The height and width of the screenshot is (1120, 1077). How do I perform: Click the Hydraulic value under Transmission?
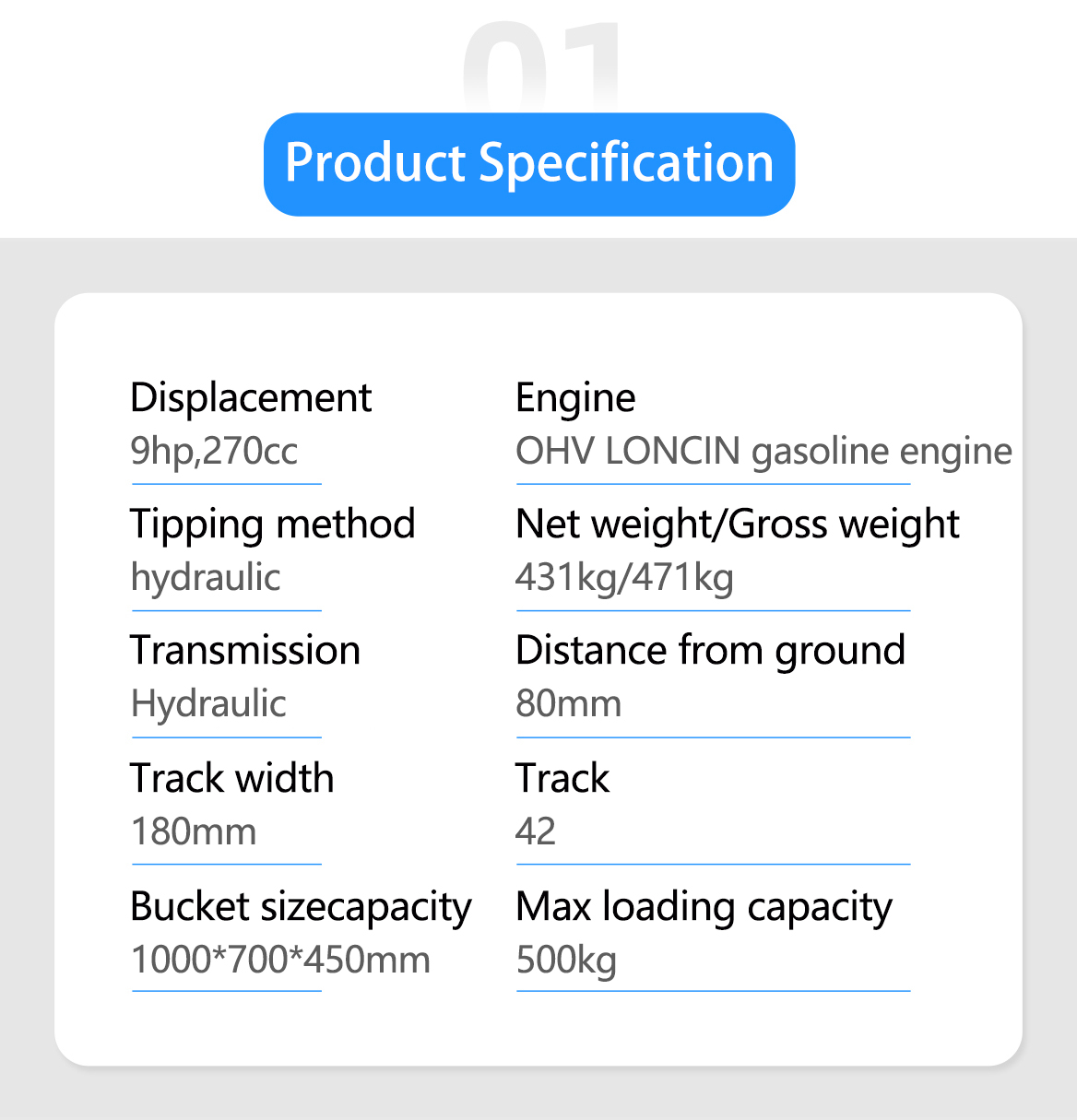coord(208,705)
